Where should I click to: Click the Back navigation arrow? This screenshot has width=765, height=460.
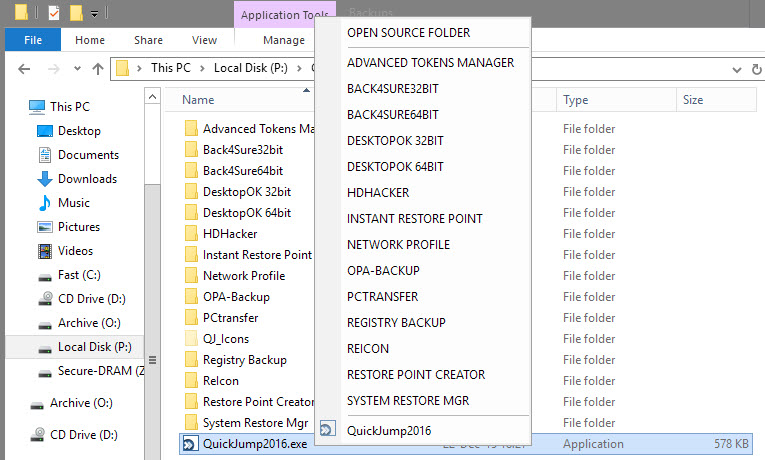[24, 69]
